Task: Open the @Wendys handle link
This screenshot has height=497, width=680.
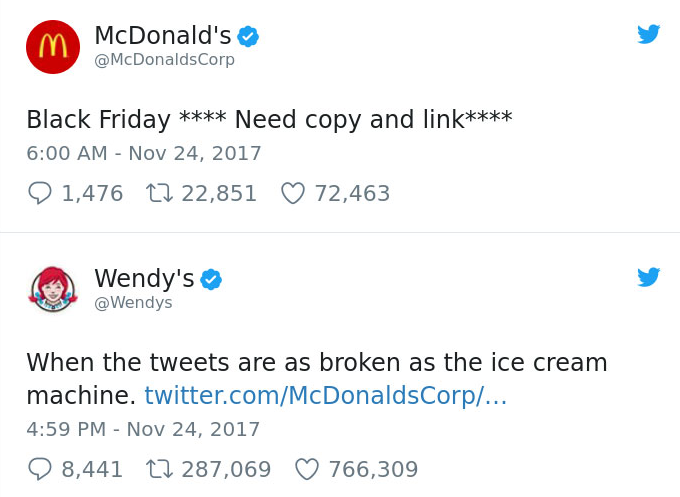Action: pyautogui.click(x=133, y=303)
